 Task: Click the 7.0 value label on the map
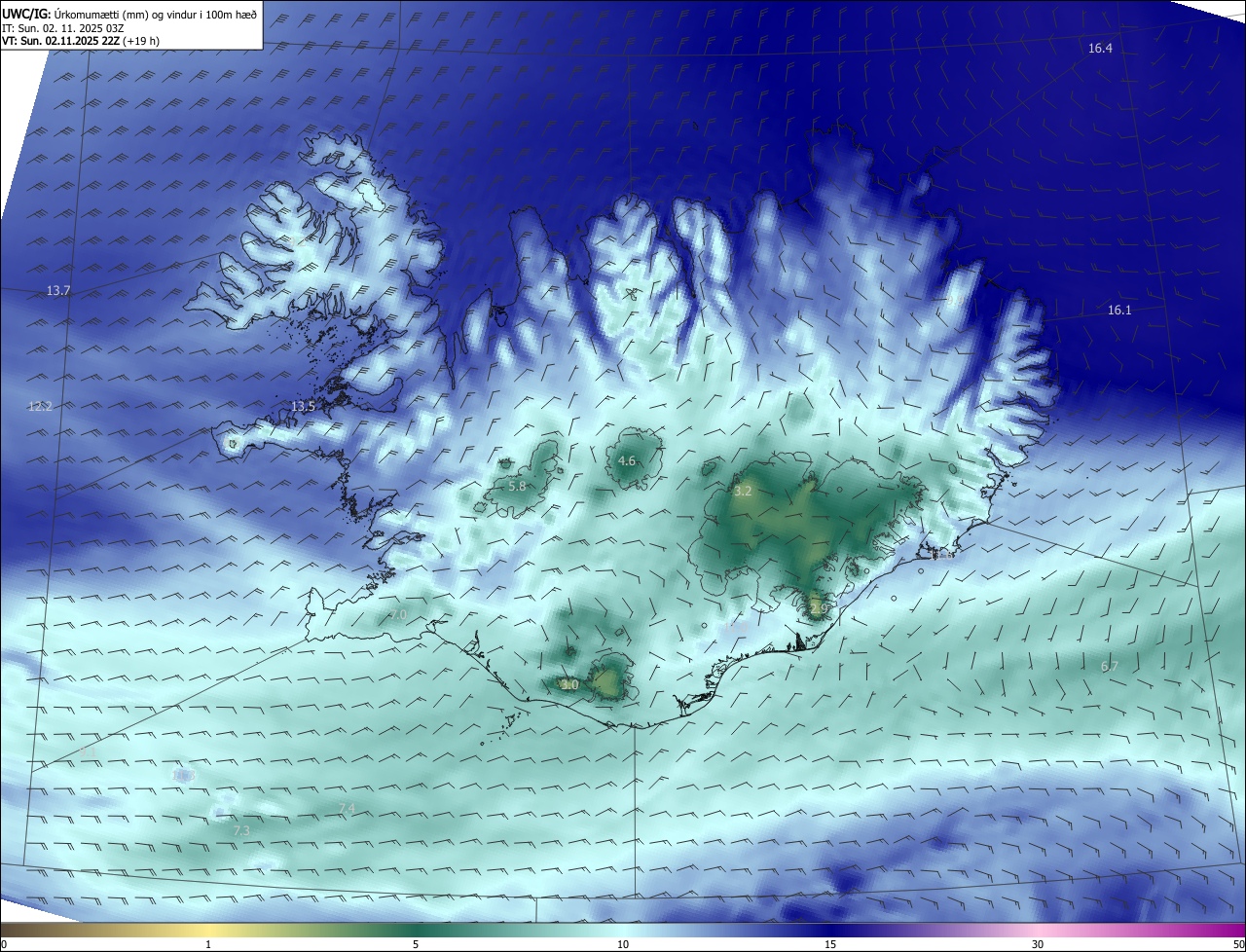pyautogui.click(x=398, y=615)
